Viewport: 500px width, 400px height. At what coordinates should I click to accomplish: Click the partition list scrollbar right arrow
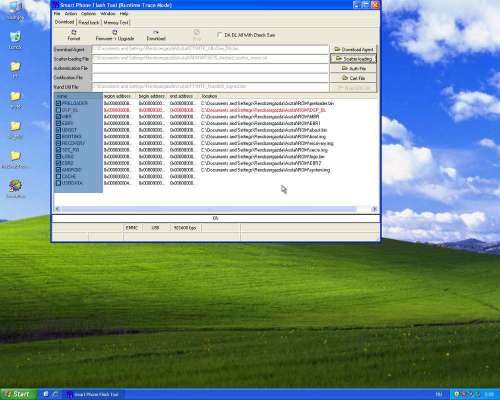click(374, 209)
